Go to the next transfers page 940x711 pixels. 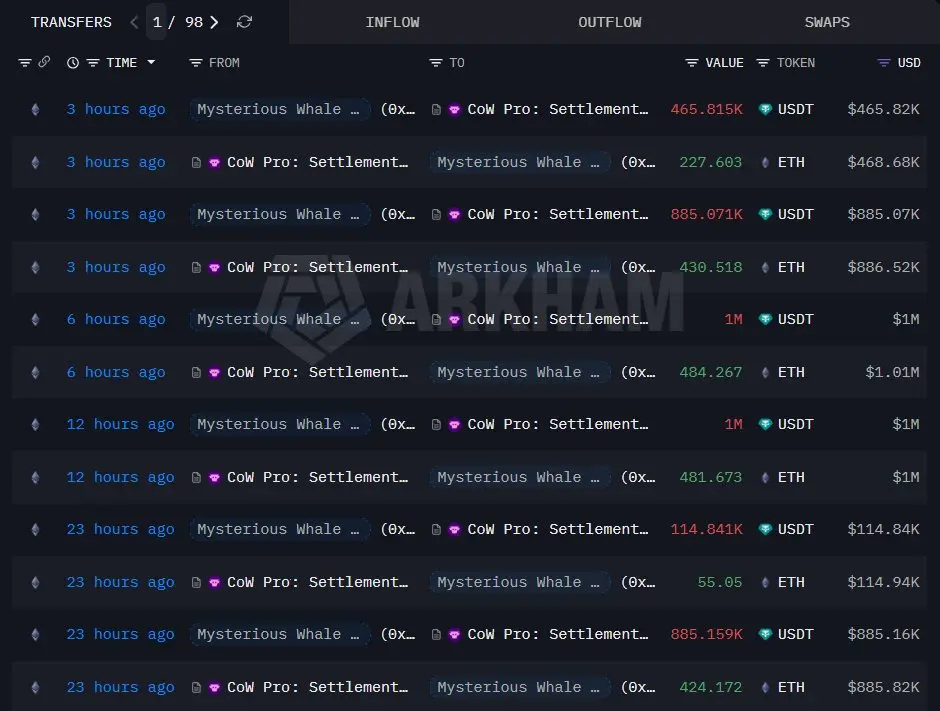coord(214,22)
